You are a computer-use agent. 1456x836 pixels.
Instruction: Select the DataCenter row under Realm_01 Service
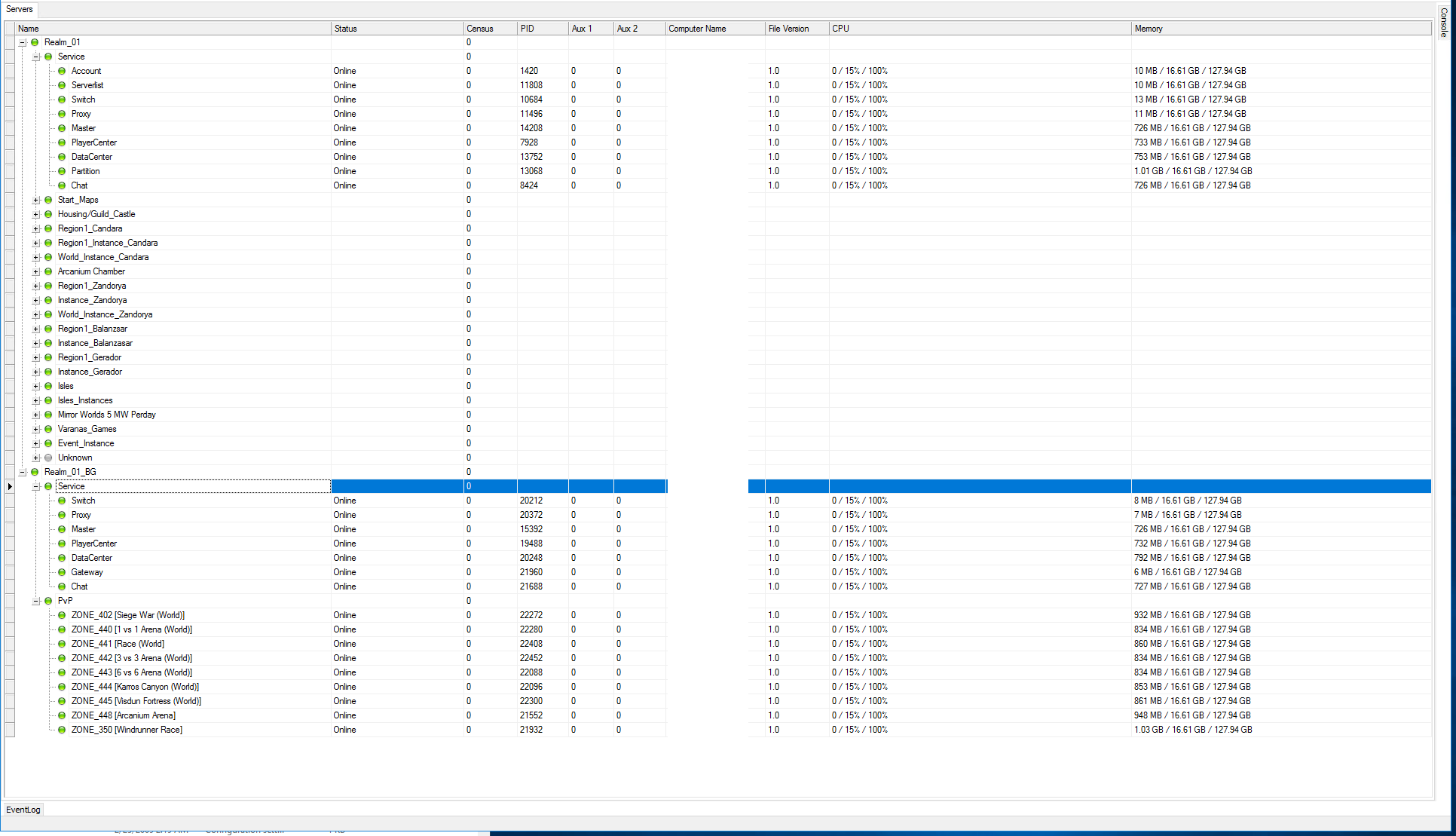[x=92, y=157]
